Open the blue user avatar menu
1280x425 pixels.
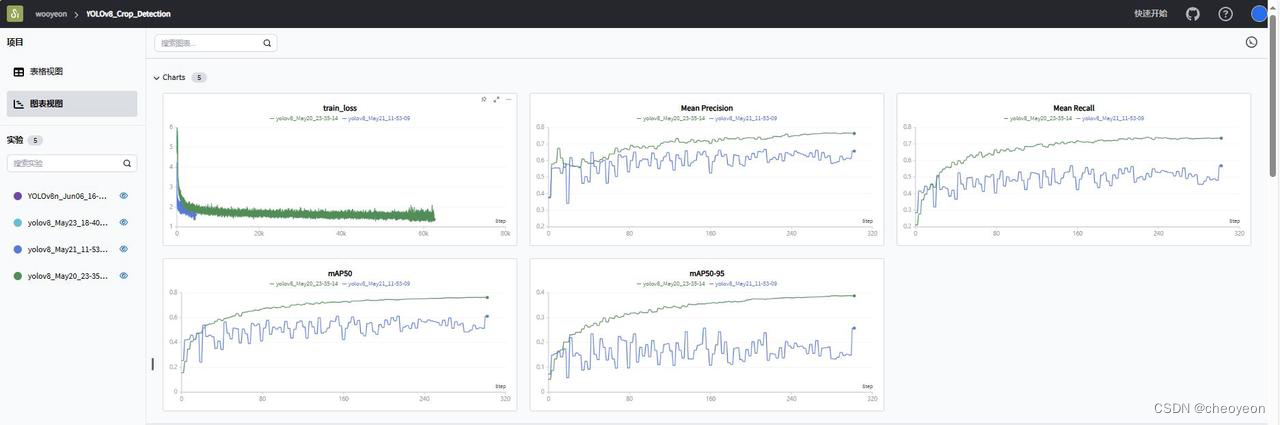pos(1259,14)
